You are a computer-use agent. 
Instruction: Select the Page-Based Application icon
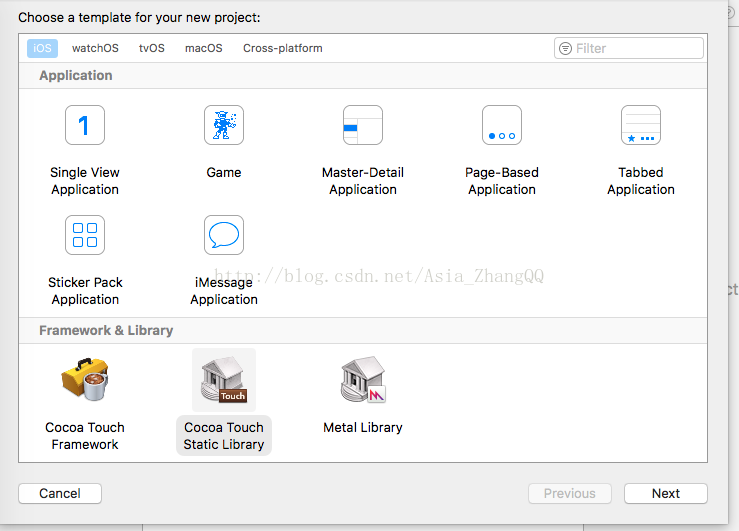click(x=502, y=125)
